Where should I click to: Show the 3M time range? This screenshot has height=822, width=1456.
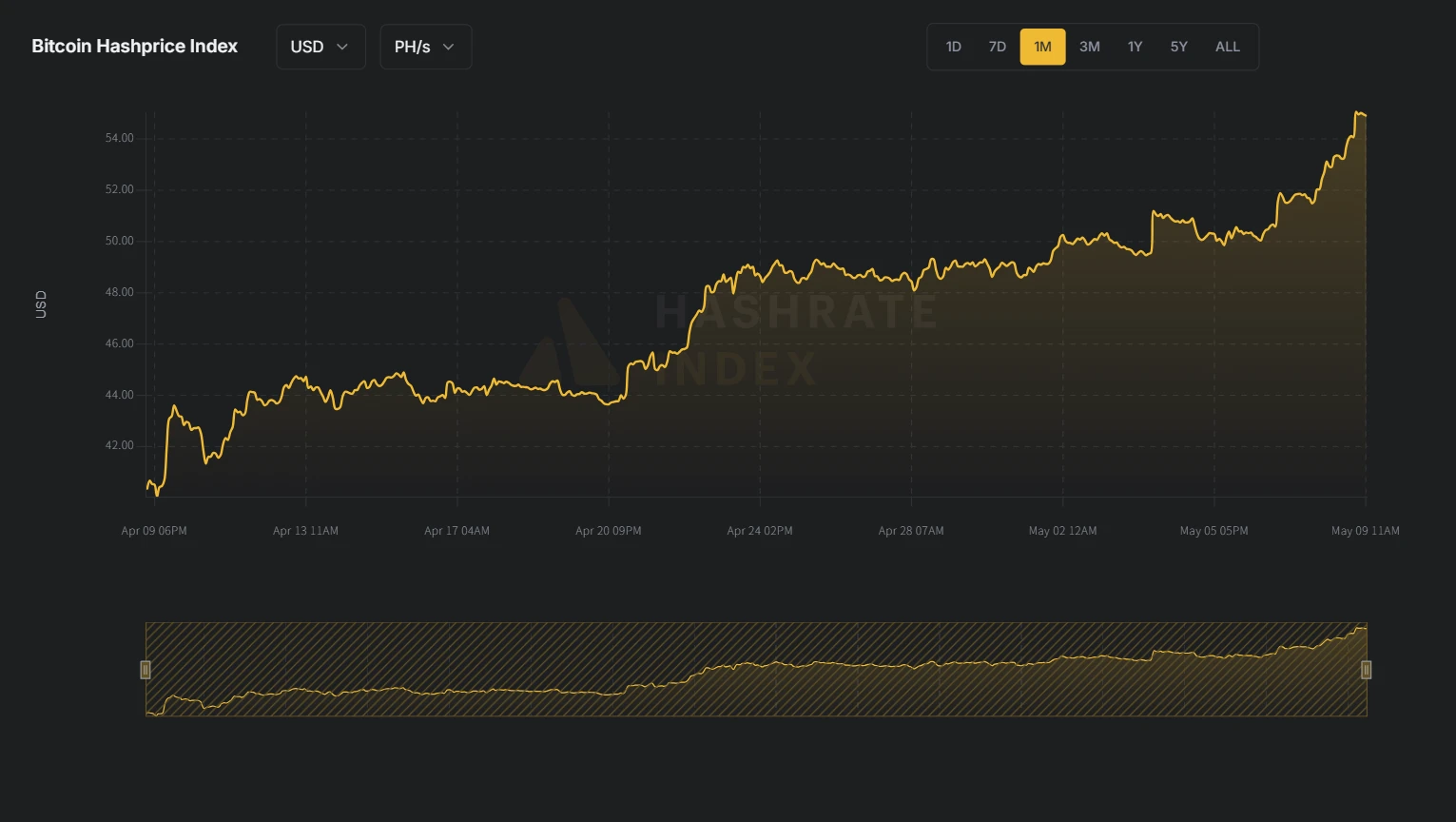click(1089, 47)
